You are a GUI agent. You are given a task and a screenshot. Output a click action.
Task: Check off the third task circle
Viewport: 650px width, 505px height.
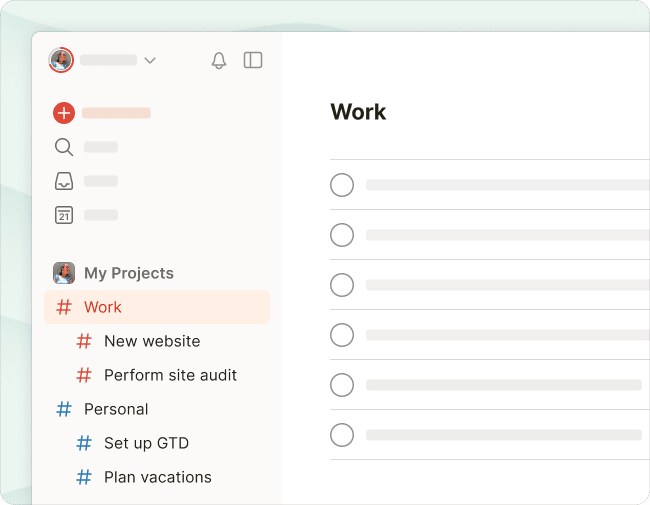(342, 285)
